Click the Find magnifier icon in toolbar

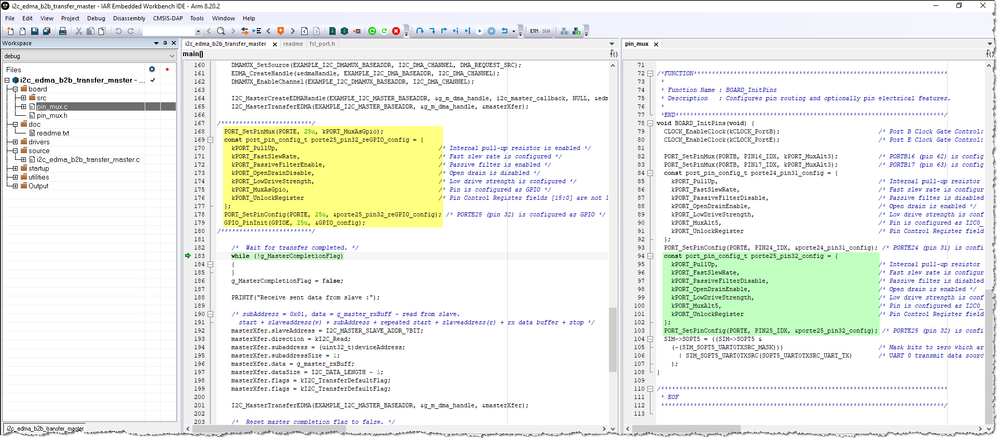click(x=221, y=31)
